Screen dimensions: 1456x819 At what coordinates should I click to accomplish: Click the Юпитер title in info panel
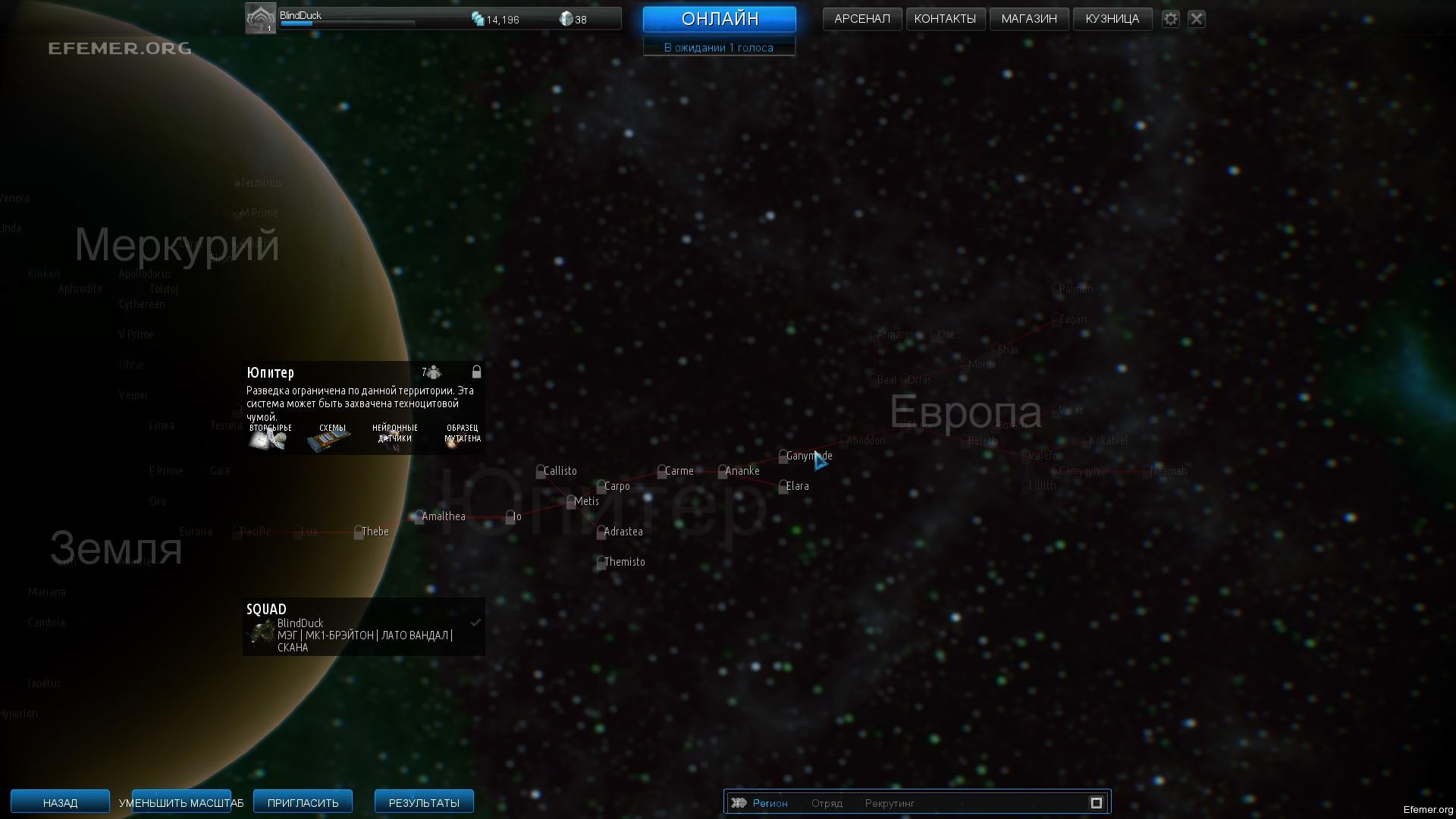point(270,372)
